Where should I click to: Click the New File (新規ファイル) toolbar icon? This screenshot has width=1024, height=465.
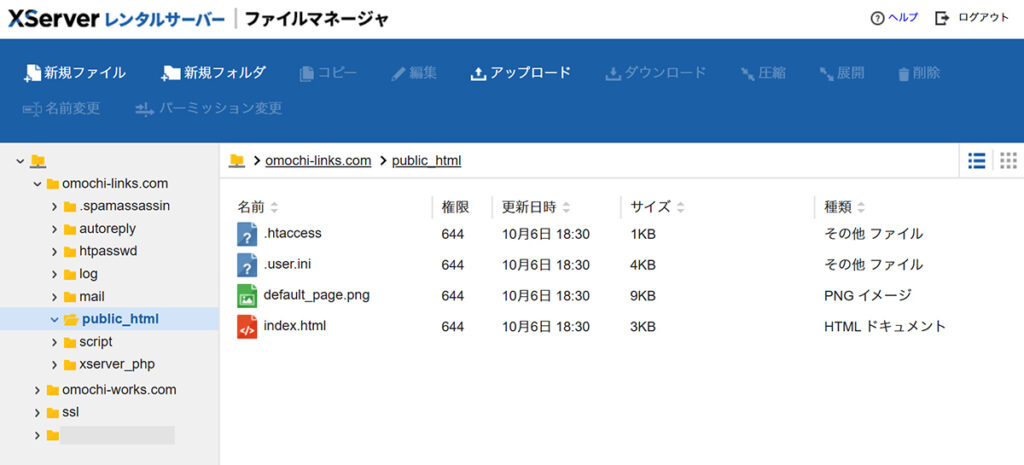[32, 73]
